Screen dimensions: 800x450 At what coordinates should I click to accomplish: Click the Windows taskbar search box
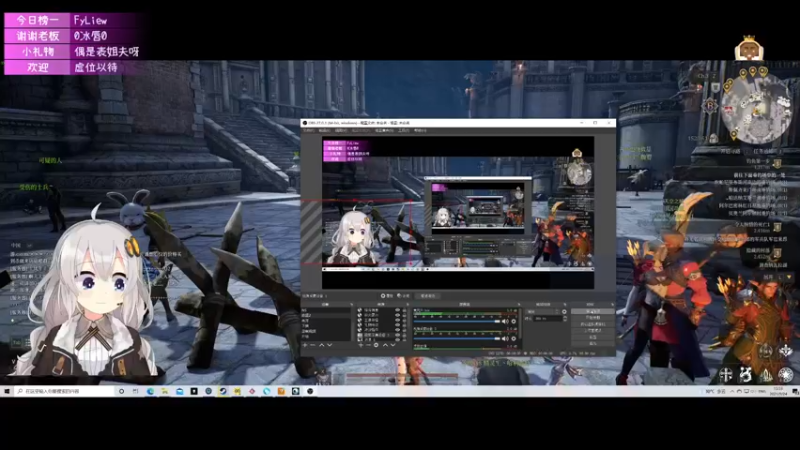point(64,391)
